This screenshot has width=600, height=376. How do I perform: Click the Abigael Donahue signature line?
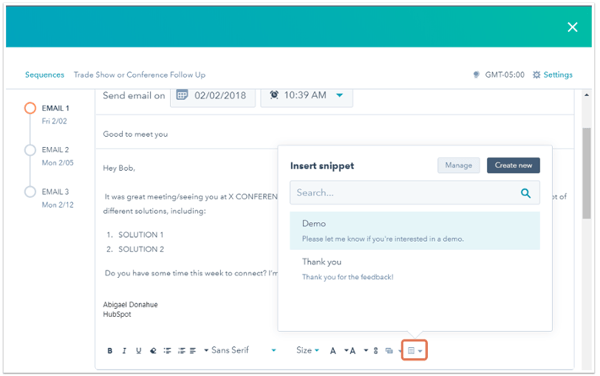pyautogui.click(x=130, y=304)
